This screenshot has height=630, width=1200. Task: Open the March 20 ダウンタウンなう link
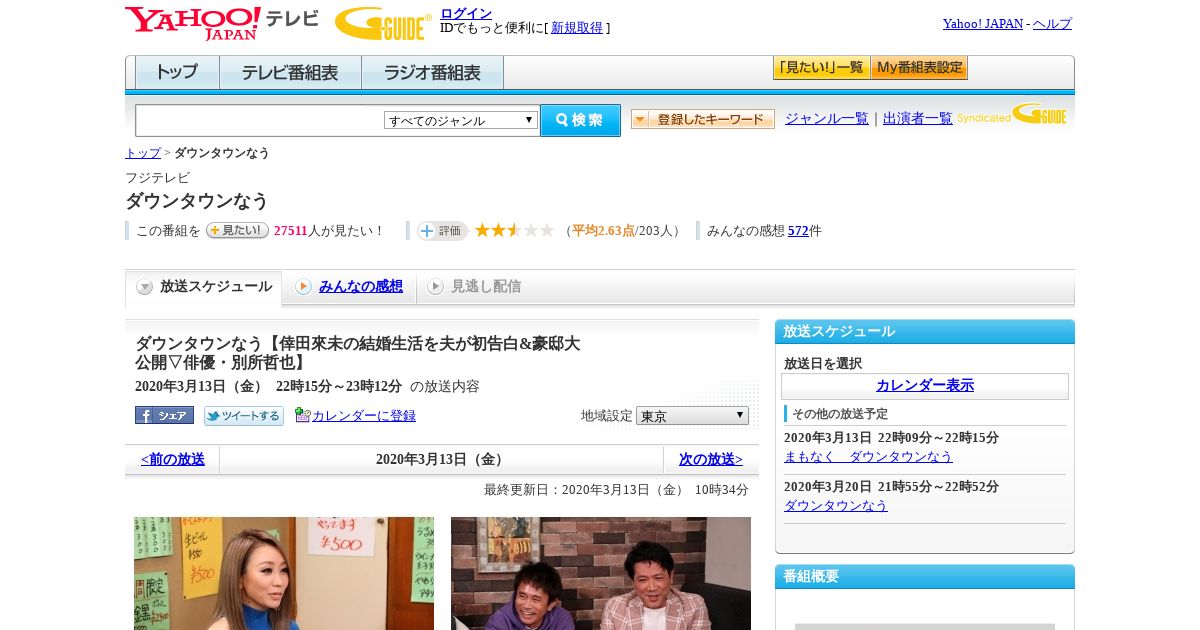tap(836, 506)
